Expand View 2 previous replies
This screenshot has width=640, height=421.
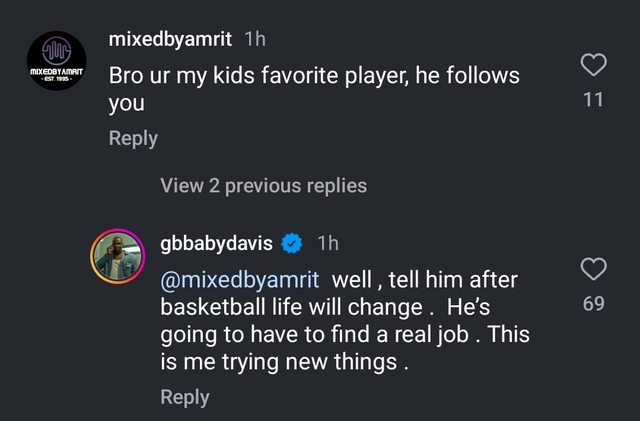(263, 185)
